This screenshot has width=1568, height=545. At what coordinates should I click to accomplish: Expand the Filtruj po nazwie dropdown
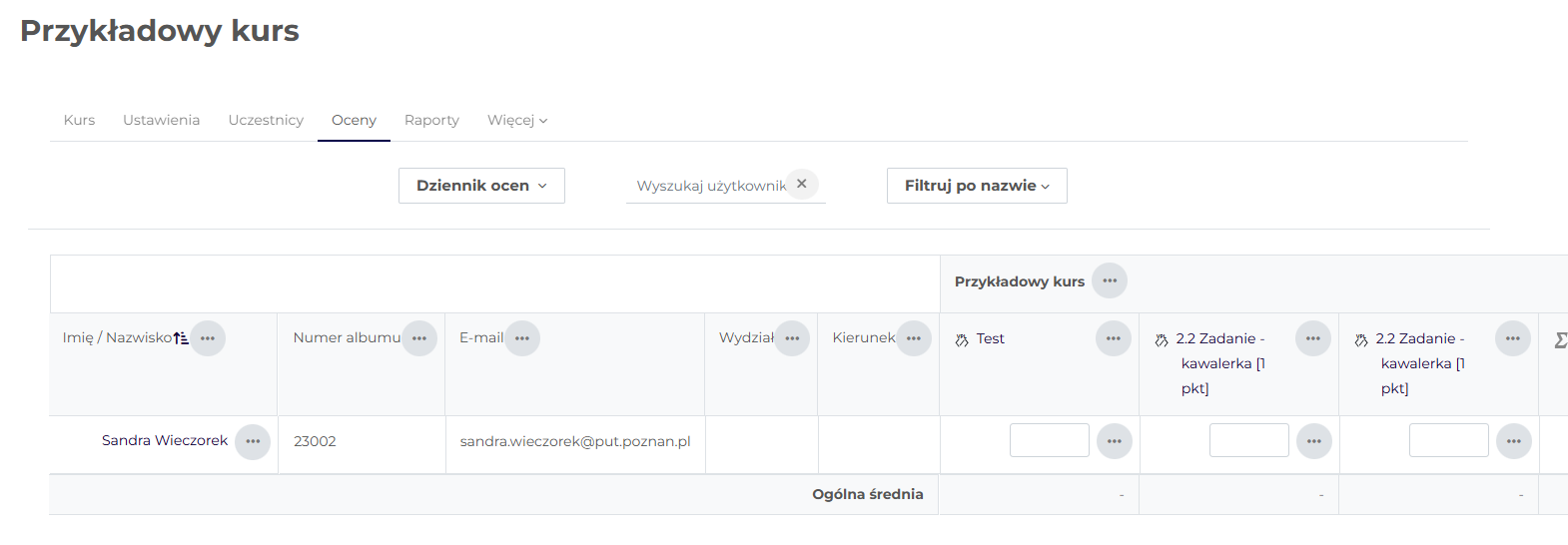[x=977, y=186]
